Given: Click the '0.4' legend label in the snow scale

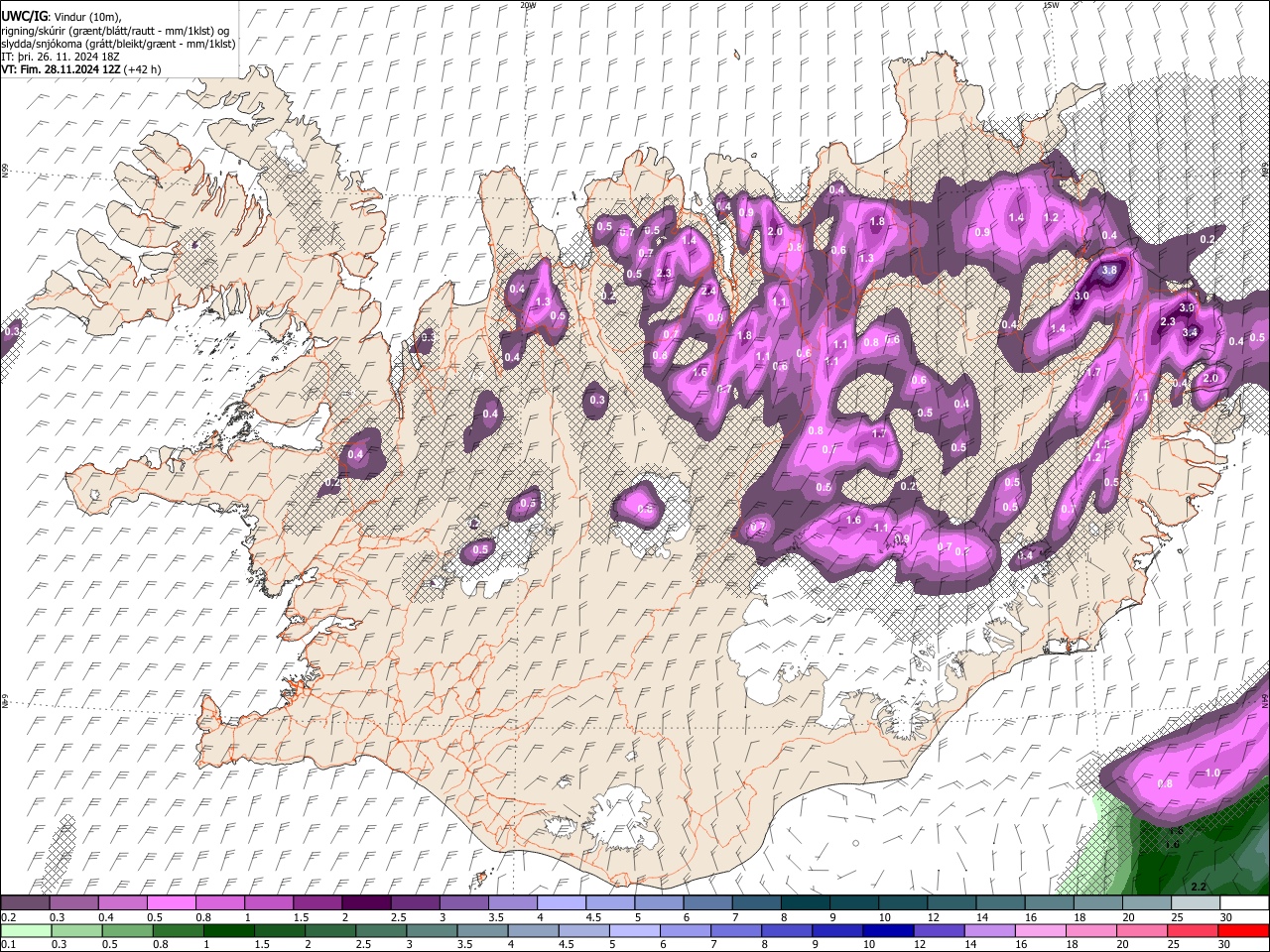Looking at the screenshot, I should (x=106, y=917).
